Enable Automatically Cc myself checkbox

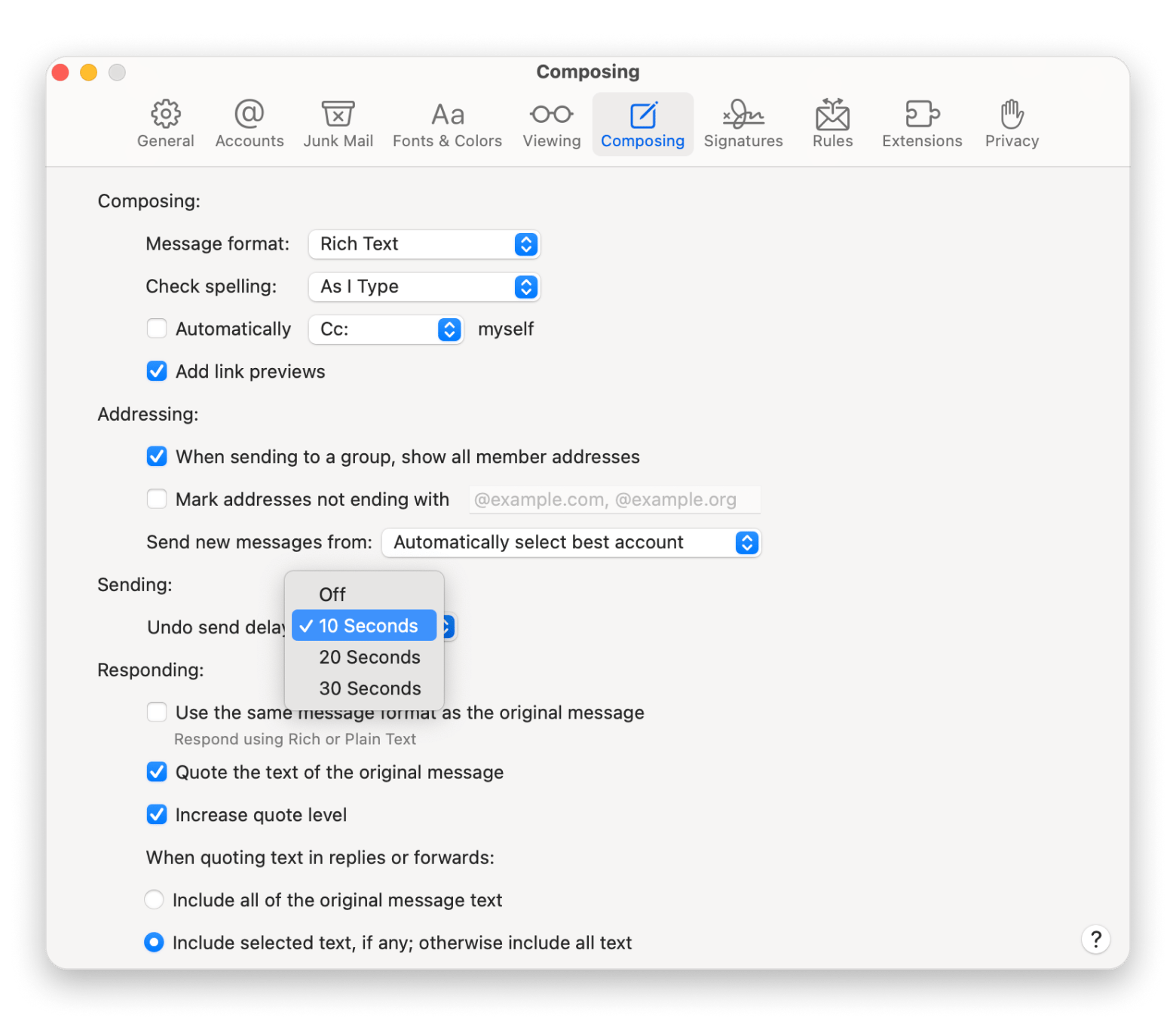157,329
